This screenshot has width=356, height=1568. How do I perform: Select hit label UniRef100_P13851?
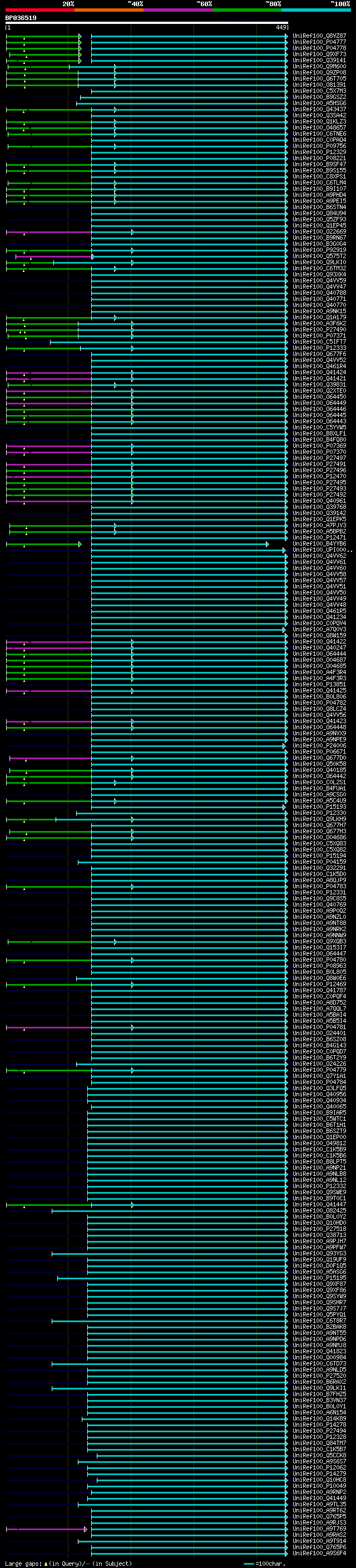319,685
